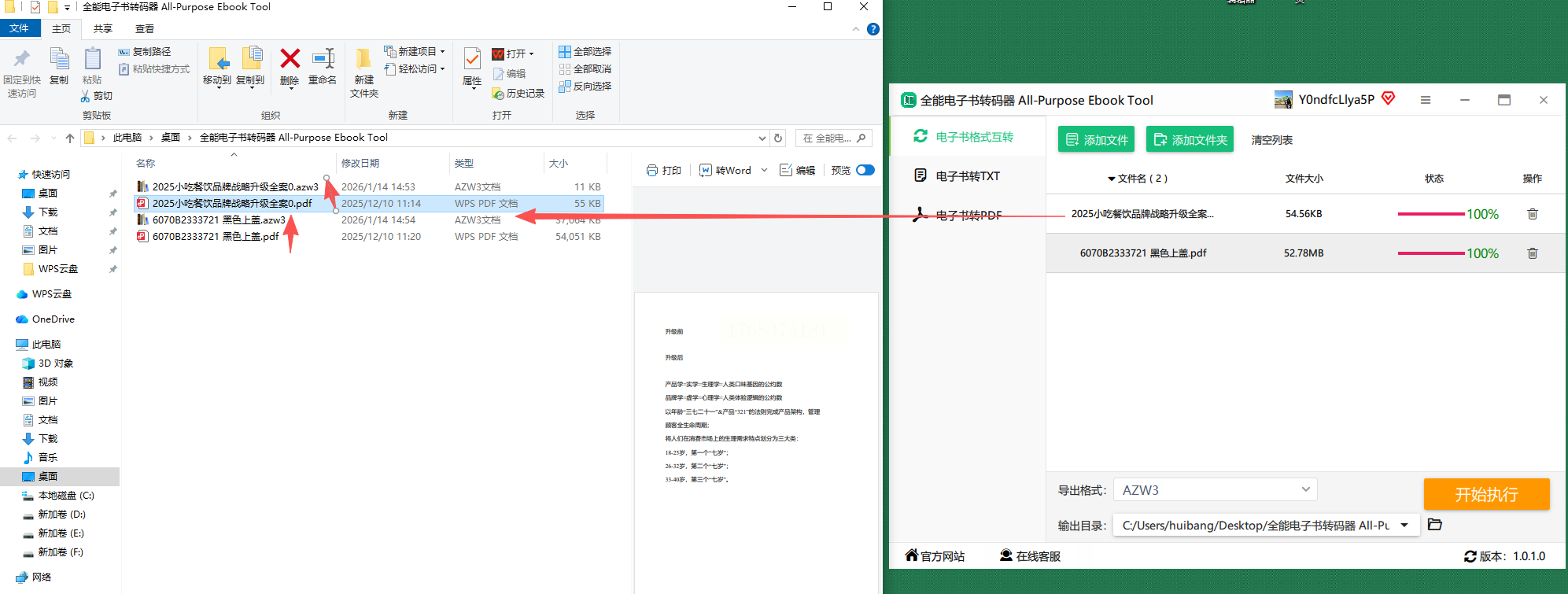This screenshot has width=1568, height=594.
Task: Select file 6070B2333721 黑色上盖.pdf in Explorer
Action: (216, 237)
